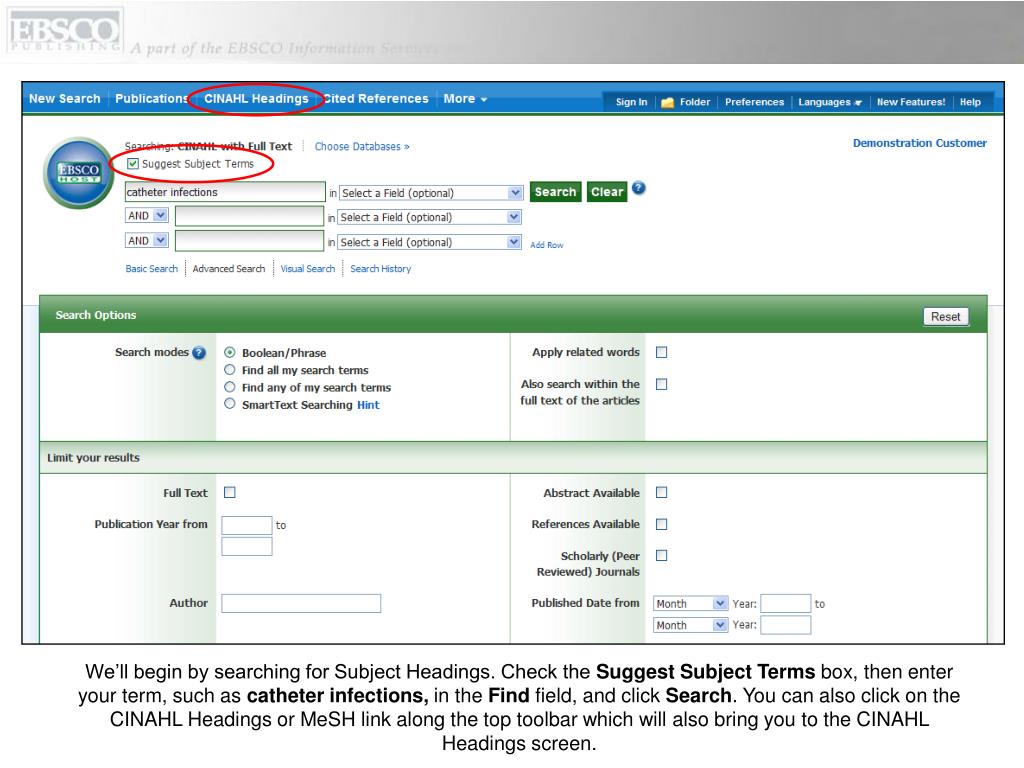Image resolution: width=1024 pixels, height=768 pixels.
Task: Click Demonstration Customer text
Action: click(x=920, y=143)
